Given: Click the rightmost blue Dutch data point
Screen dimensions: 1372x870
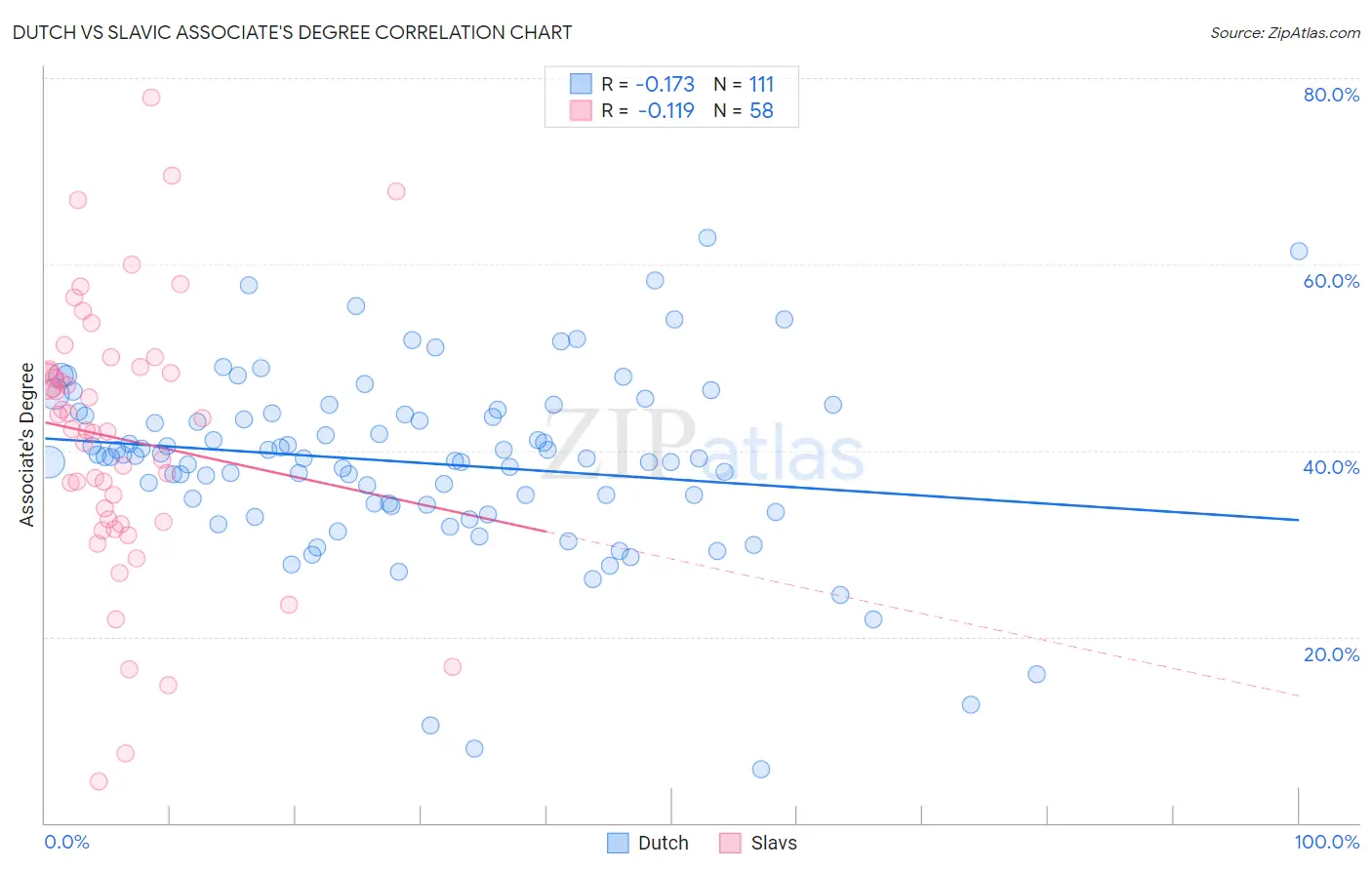Looking at the screenshot, I should [1299, 252].
